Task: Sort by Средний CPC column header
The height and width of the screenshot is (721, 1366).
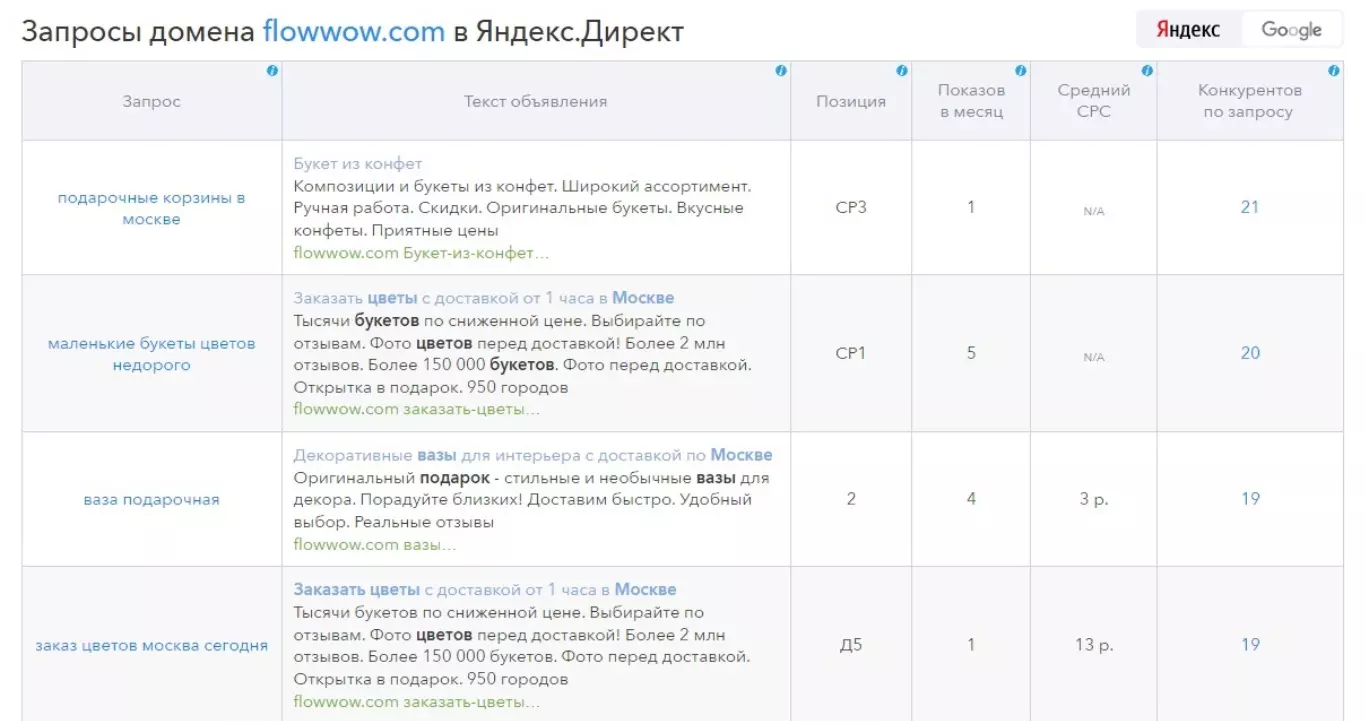Action: 1094,101
